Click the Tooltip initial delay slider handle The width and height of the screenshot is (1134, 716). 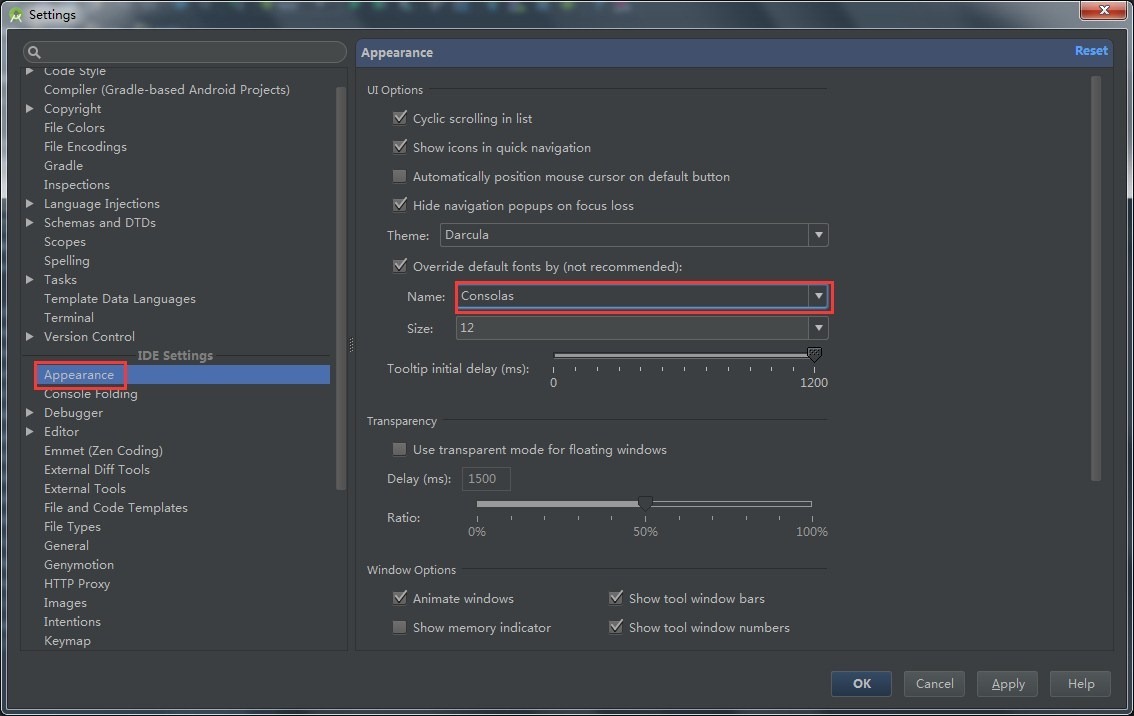(814, 355)
